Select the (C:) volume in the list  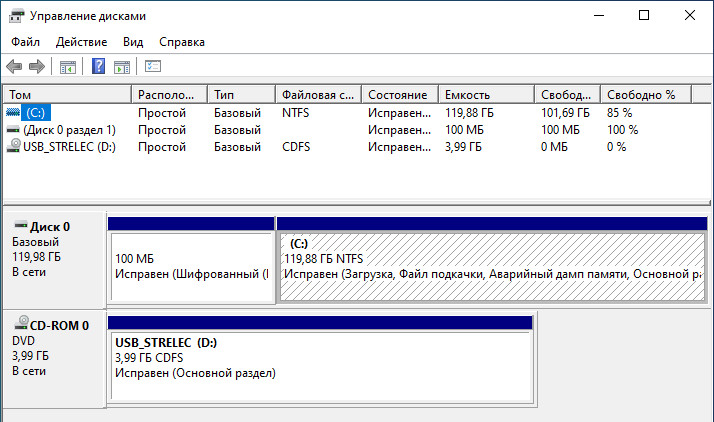click(36, 112)
